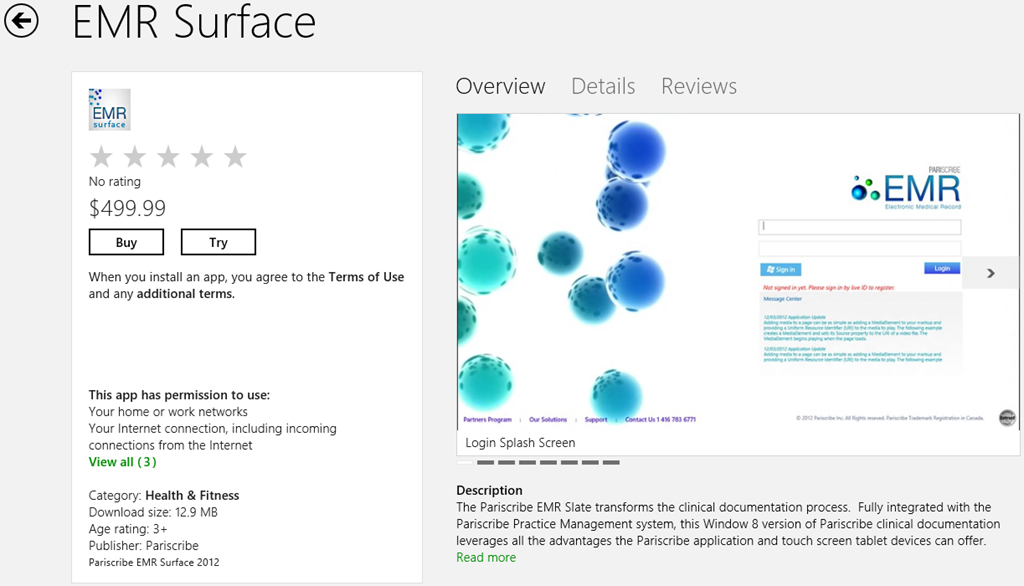1024x586 pixels.
Task: Click the fifth rating star
Action: (x=235, y=157)
